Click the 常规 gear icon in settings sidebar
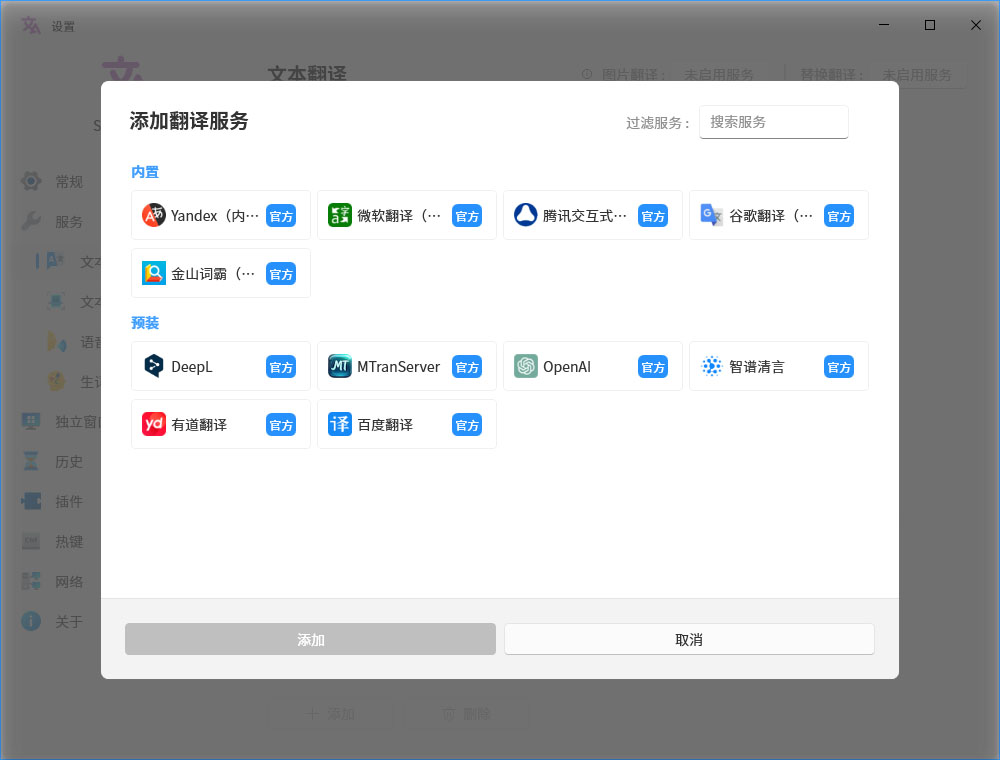This screenshot has height=760, width=1000. click(x=31, y=181)
